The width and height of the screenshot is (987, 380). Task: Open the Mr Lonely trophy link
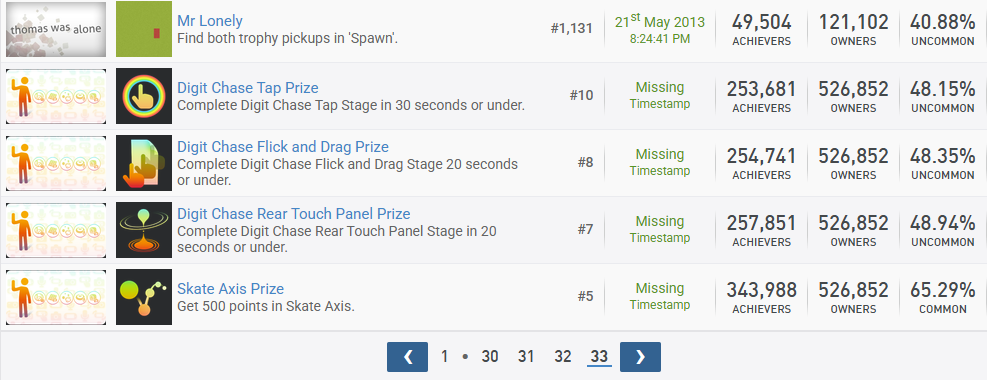[x=210, y=21]
